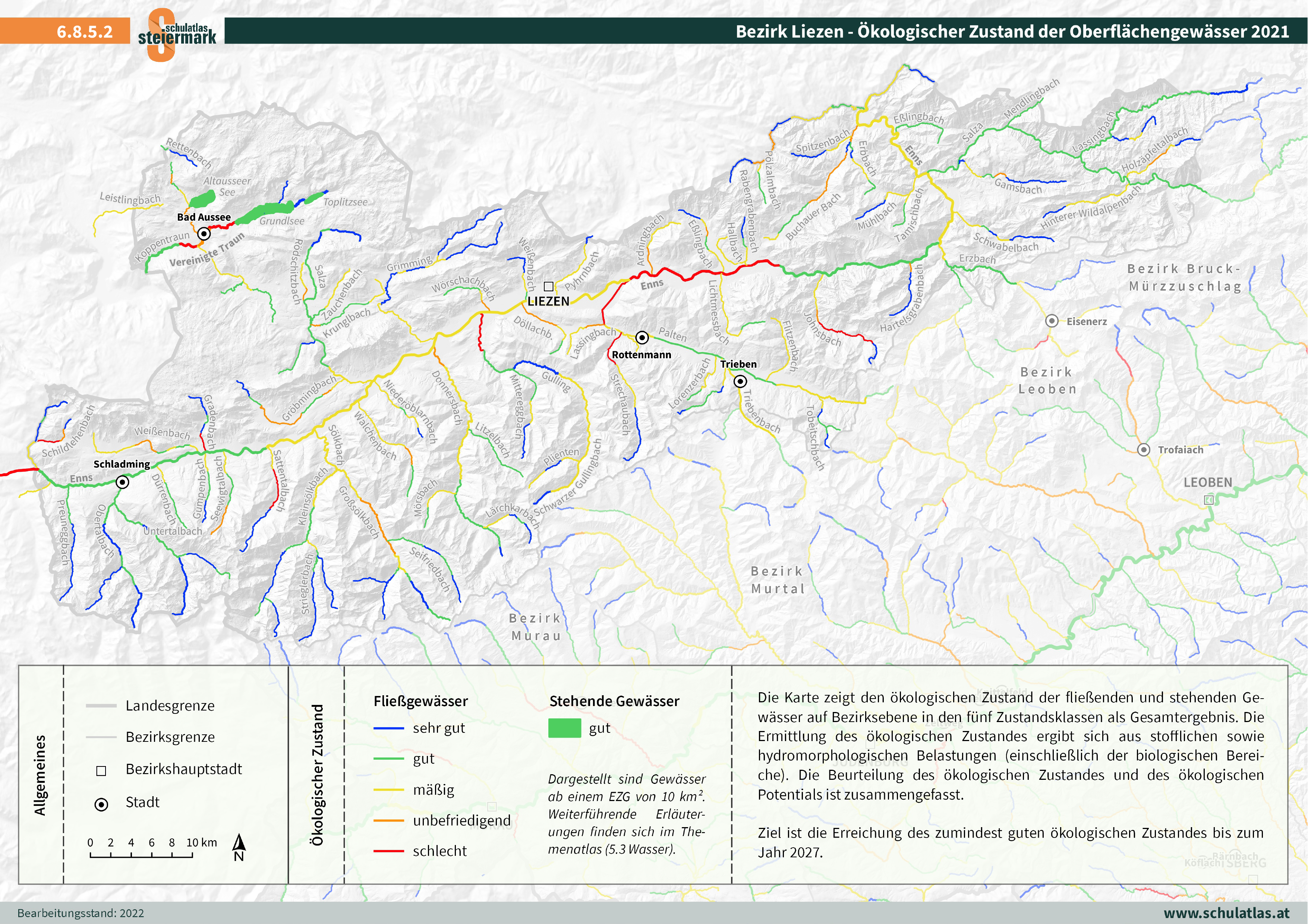Click the blue sehr gut legend line
The image size is (1308, 924).
388,728
